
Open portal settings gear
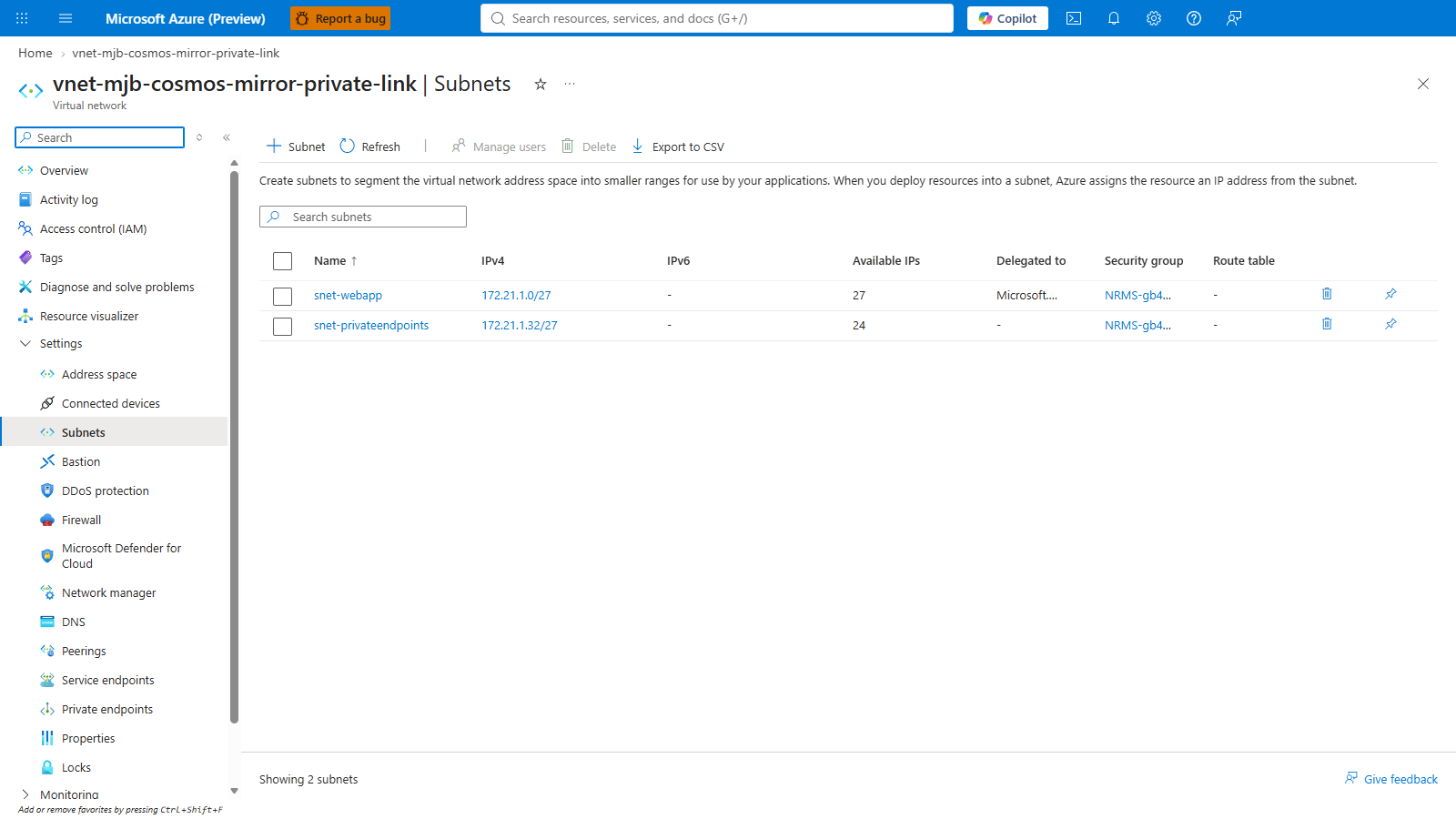(1154, 18)
